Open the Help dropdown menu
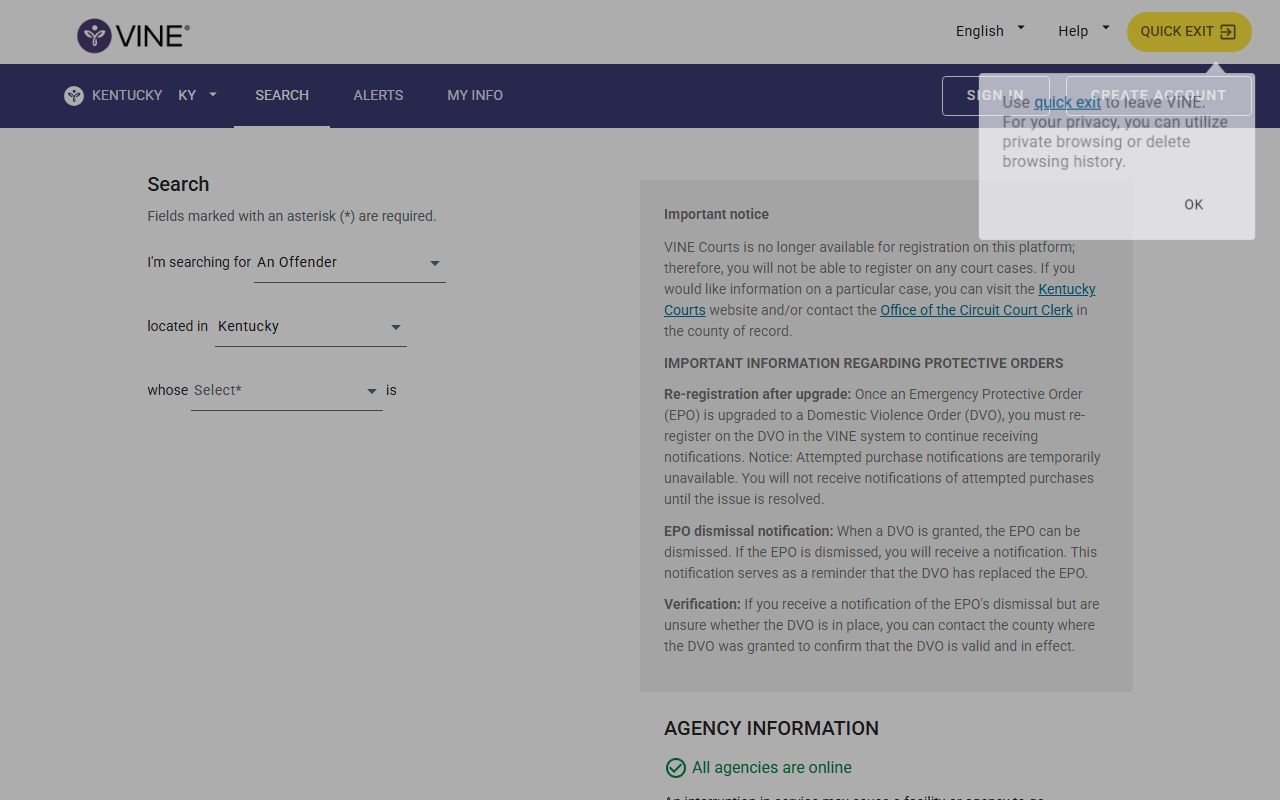 point(1084,31)
